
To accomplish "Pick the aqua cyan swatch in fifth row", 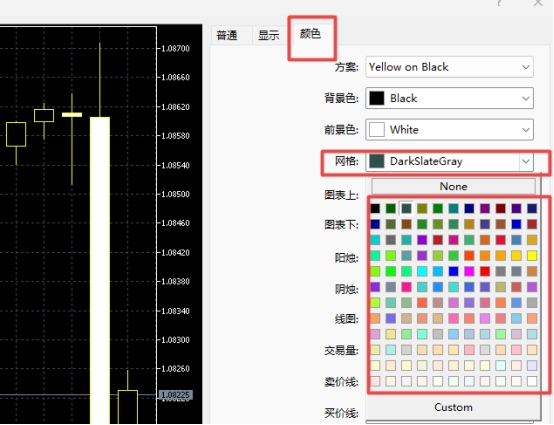I will click(x=422, y=271).
